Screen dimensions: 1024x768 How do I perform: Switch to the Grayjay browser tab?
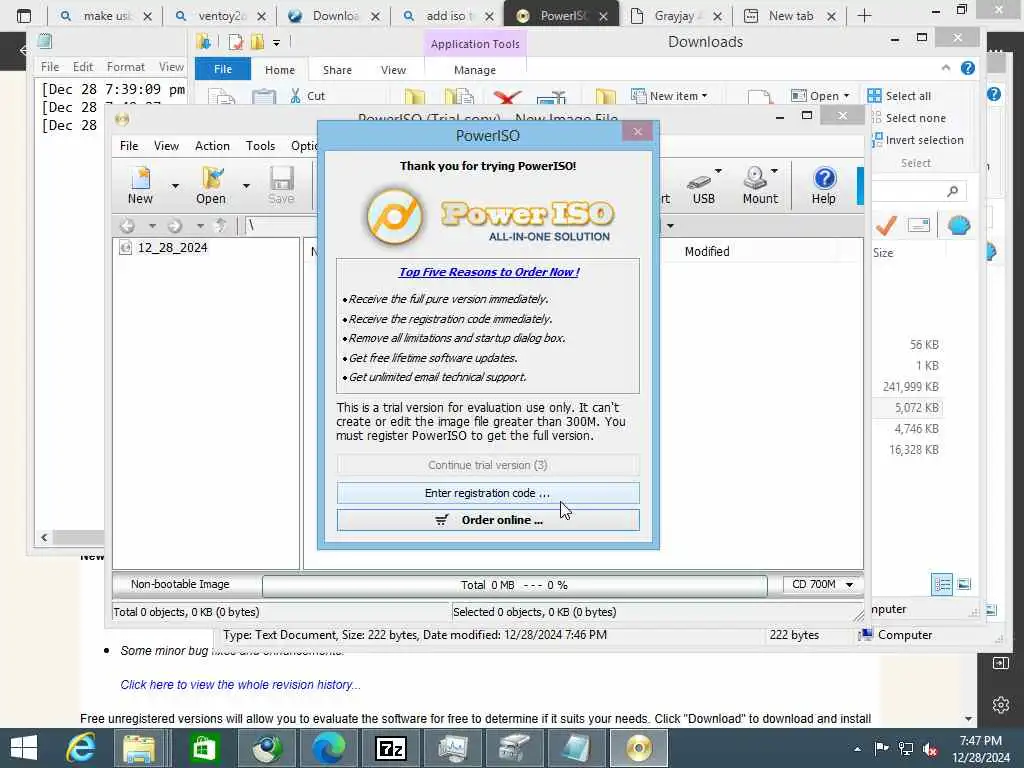coord(677,16)
